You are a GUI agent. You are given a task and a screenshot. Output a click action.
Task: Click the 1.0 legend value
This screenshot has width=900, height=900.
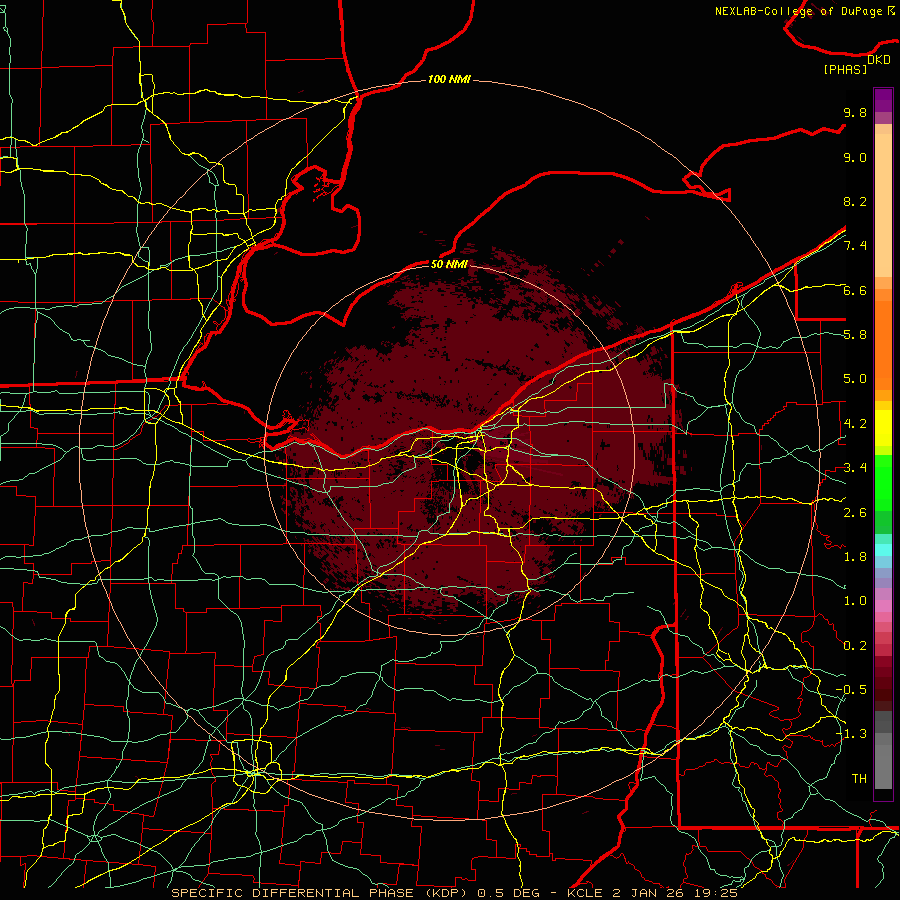[855, 601]
